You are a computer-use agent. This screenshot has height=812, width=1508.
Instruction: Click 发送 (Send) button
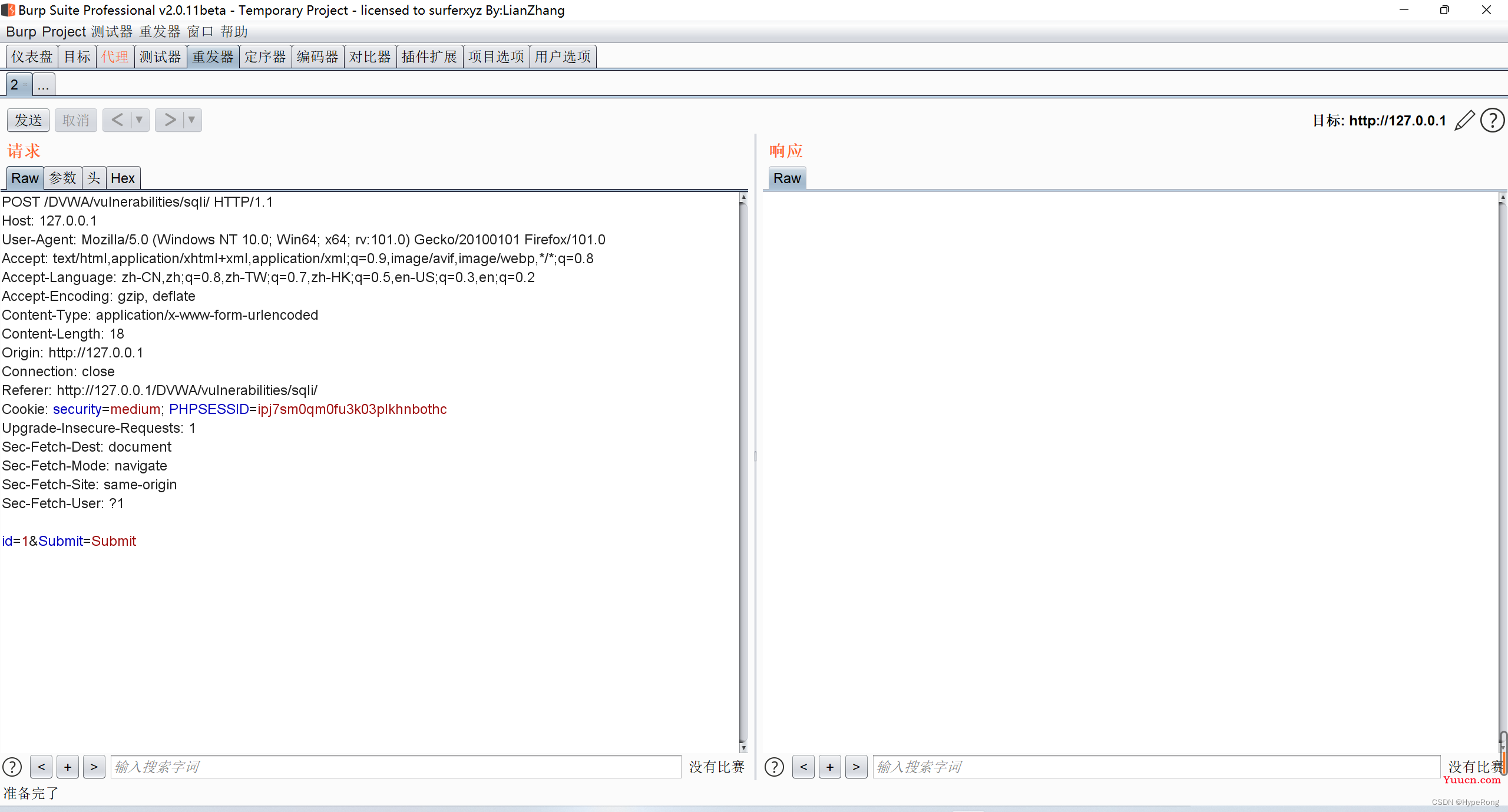pos(28,120)
